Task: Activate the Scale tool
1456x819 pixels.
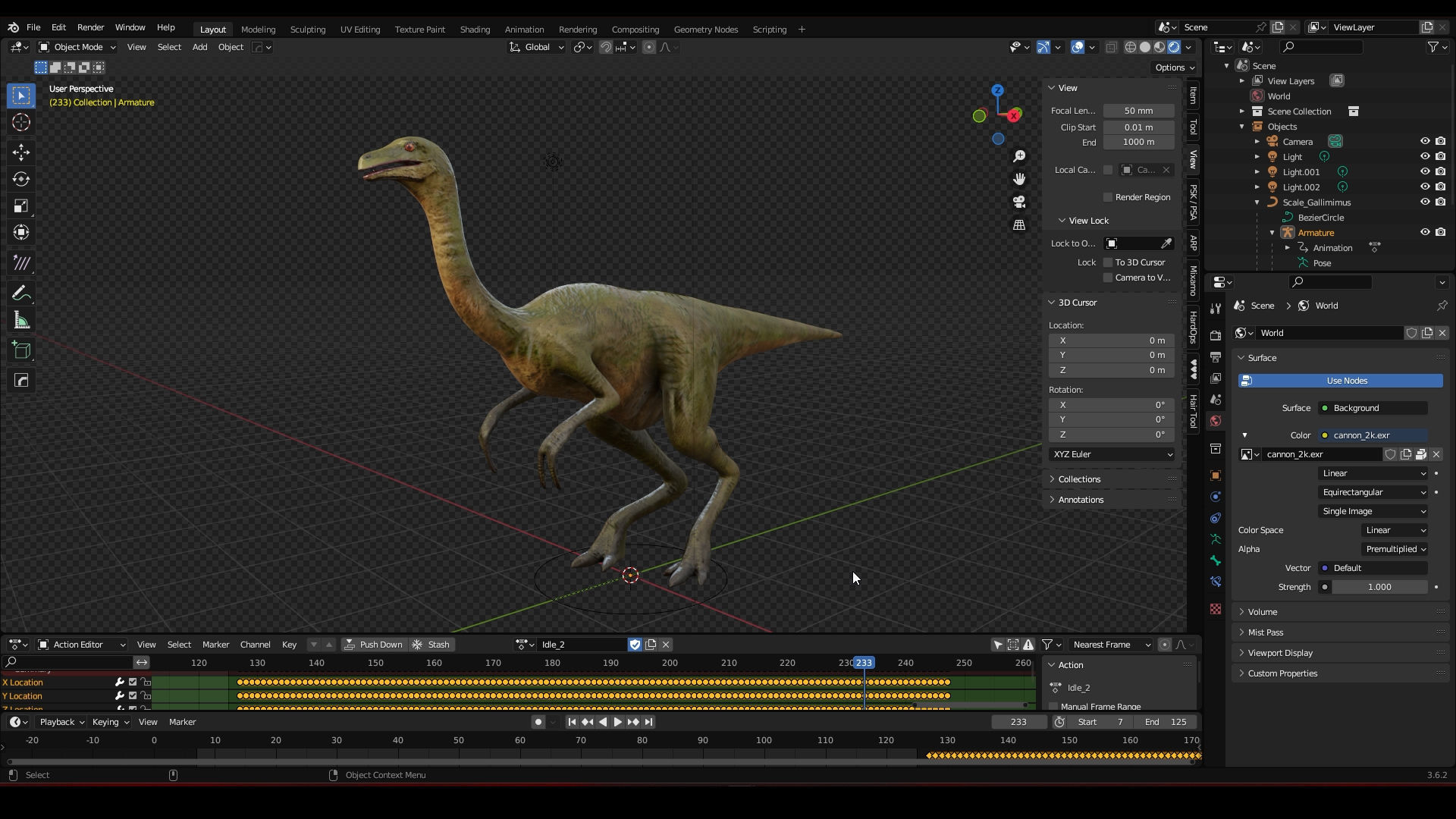Action: point(21,206)
